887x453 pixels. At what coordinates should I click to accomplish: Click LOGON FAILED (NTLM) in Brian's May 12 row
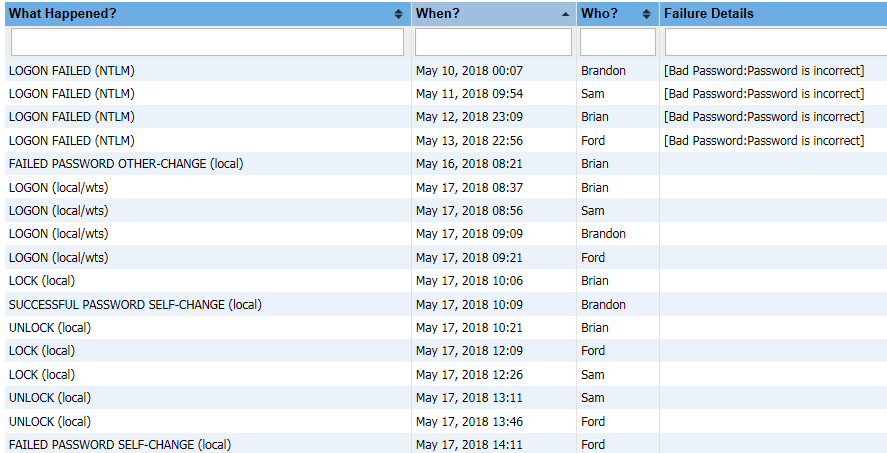[x=72, y=117]
